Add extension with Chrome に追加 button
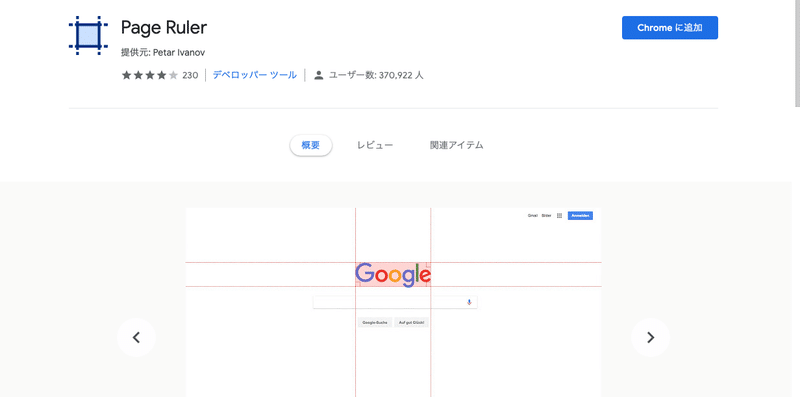 tap(669, 28)
